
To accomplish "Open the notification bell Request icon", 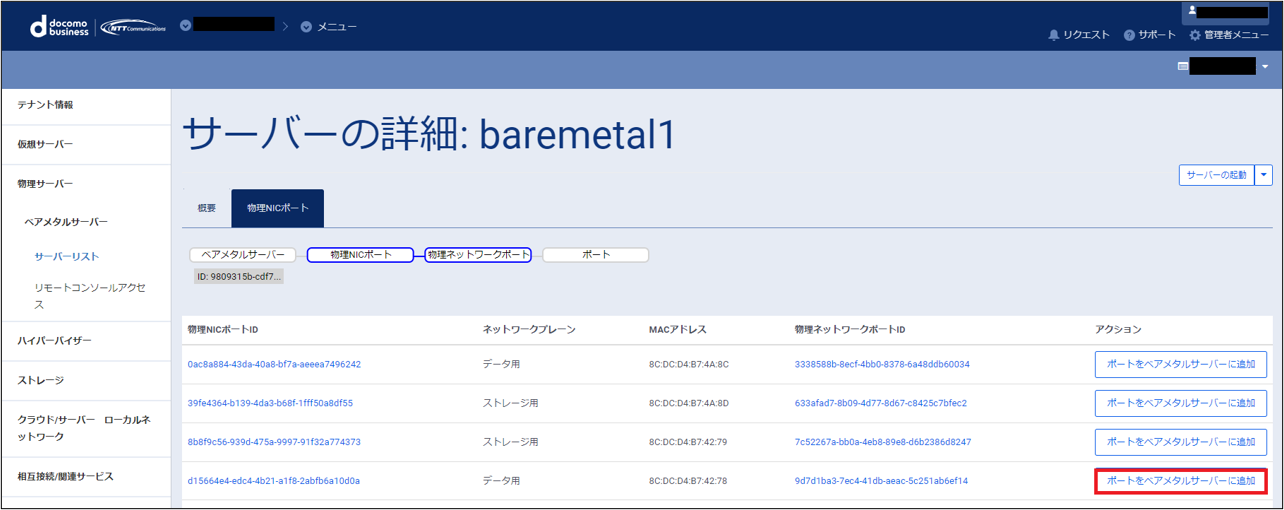I will pyautogui.click(x=1053, y=35).
